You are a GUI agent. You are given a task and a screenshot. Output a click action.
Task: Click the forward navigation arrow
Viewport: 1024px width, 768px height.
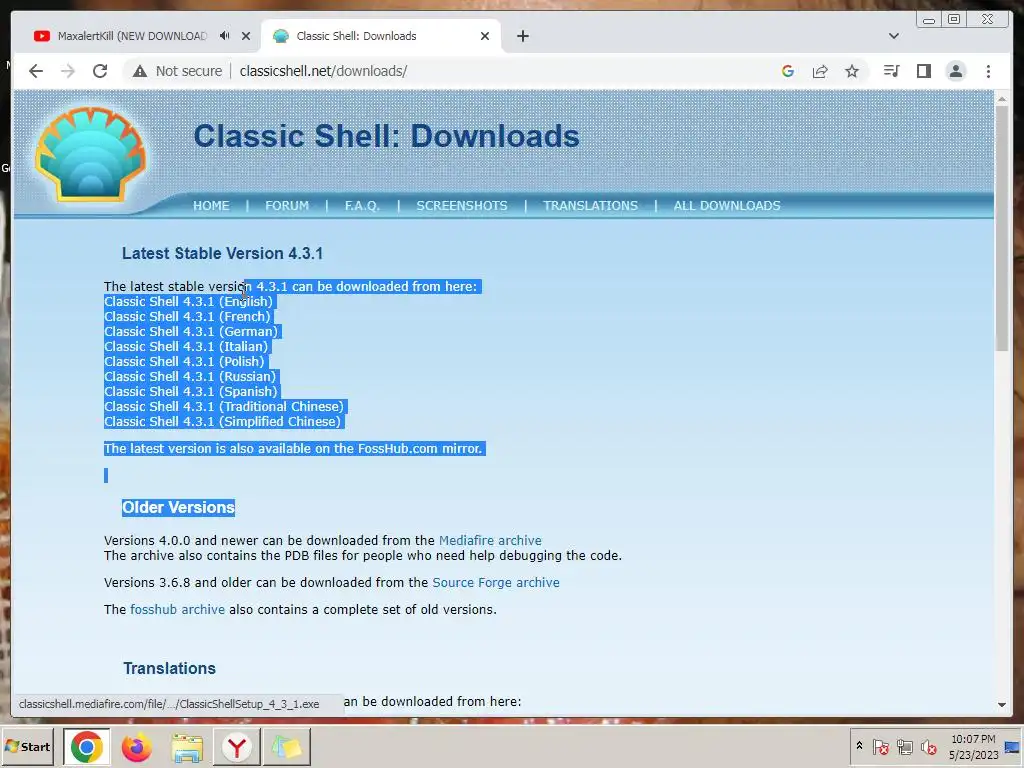coord(68,71)
